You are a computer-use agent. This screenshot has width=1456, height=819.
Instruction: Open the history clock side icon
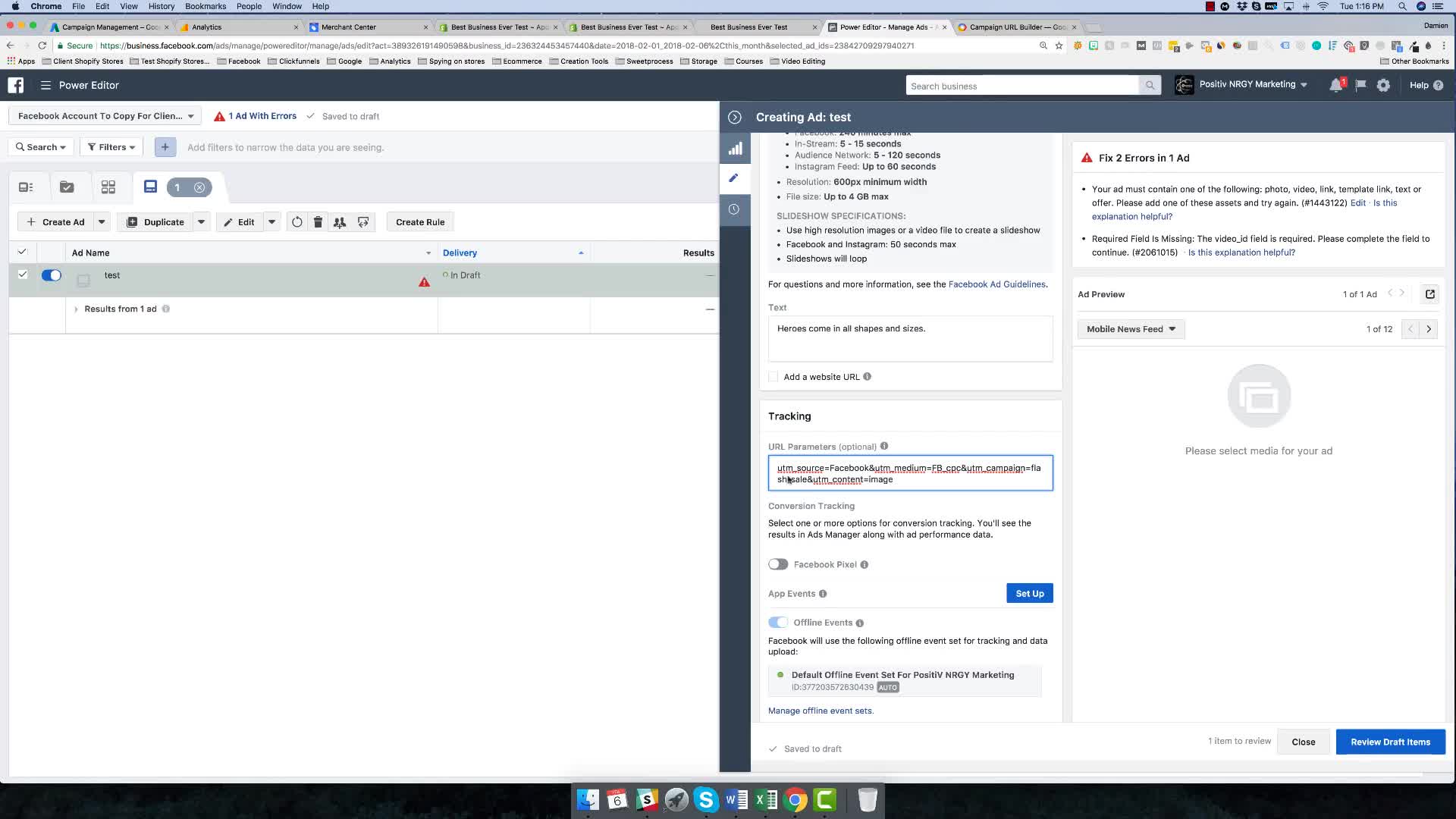734,209
